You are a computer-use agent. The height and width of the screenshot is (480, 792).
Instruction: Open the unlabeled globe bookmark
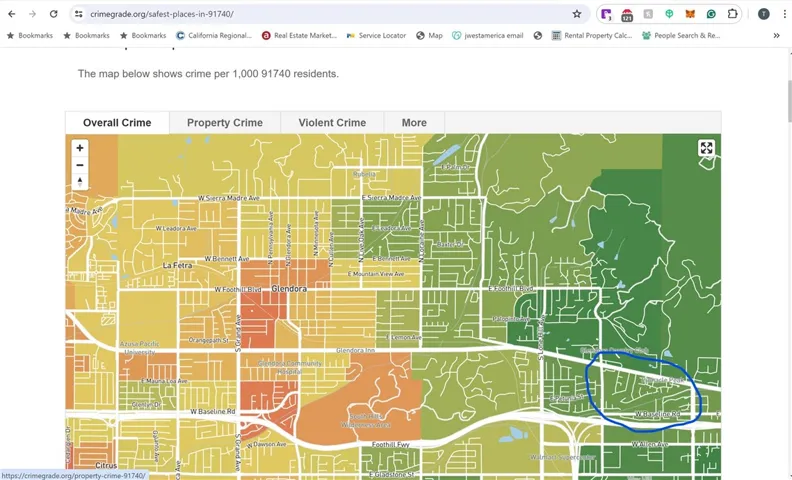538,35
